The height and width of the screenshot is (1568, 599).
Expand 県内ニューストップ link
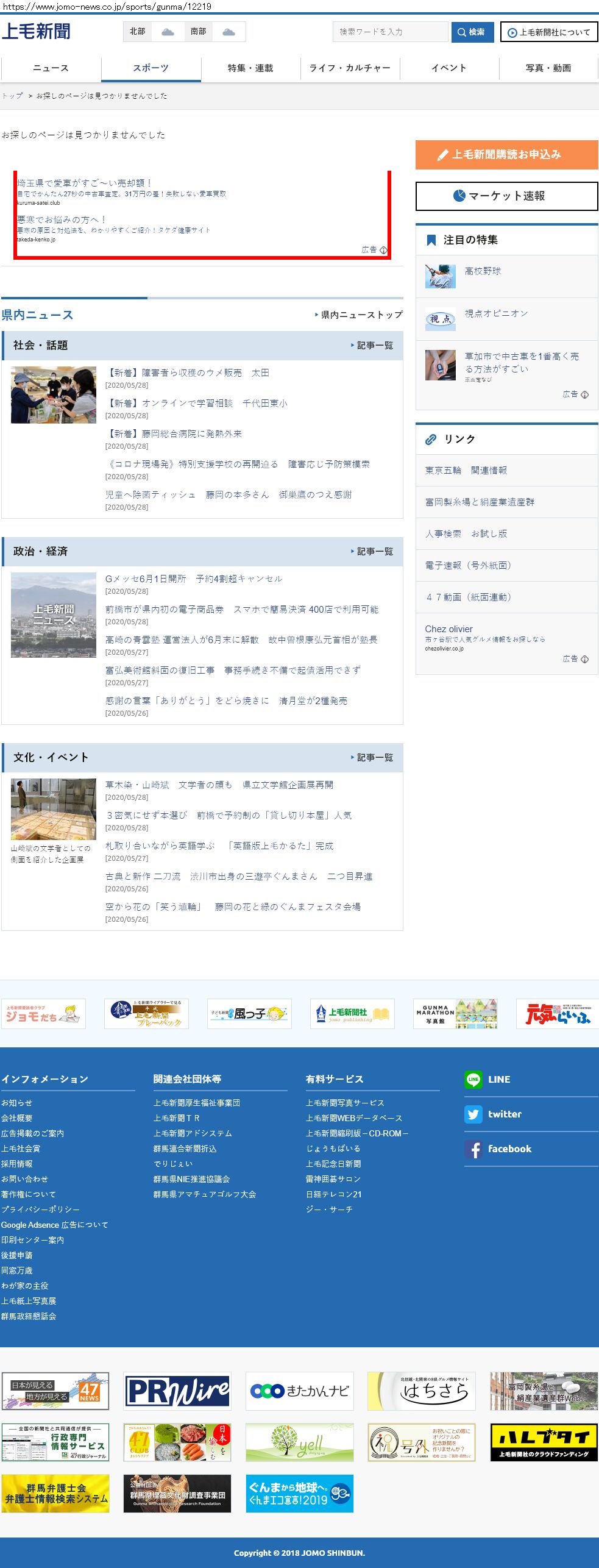[x=361, y=315]
